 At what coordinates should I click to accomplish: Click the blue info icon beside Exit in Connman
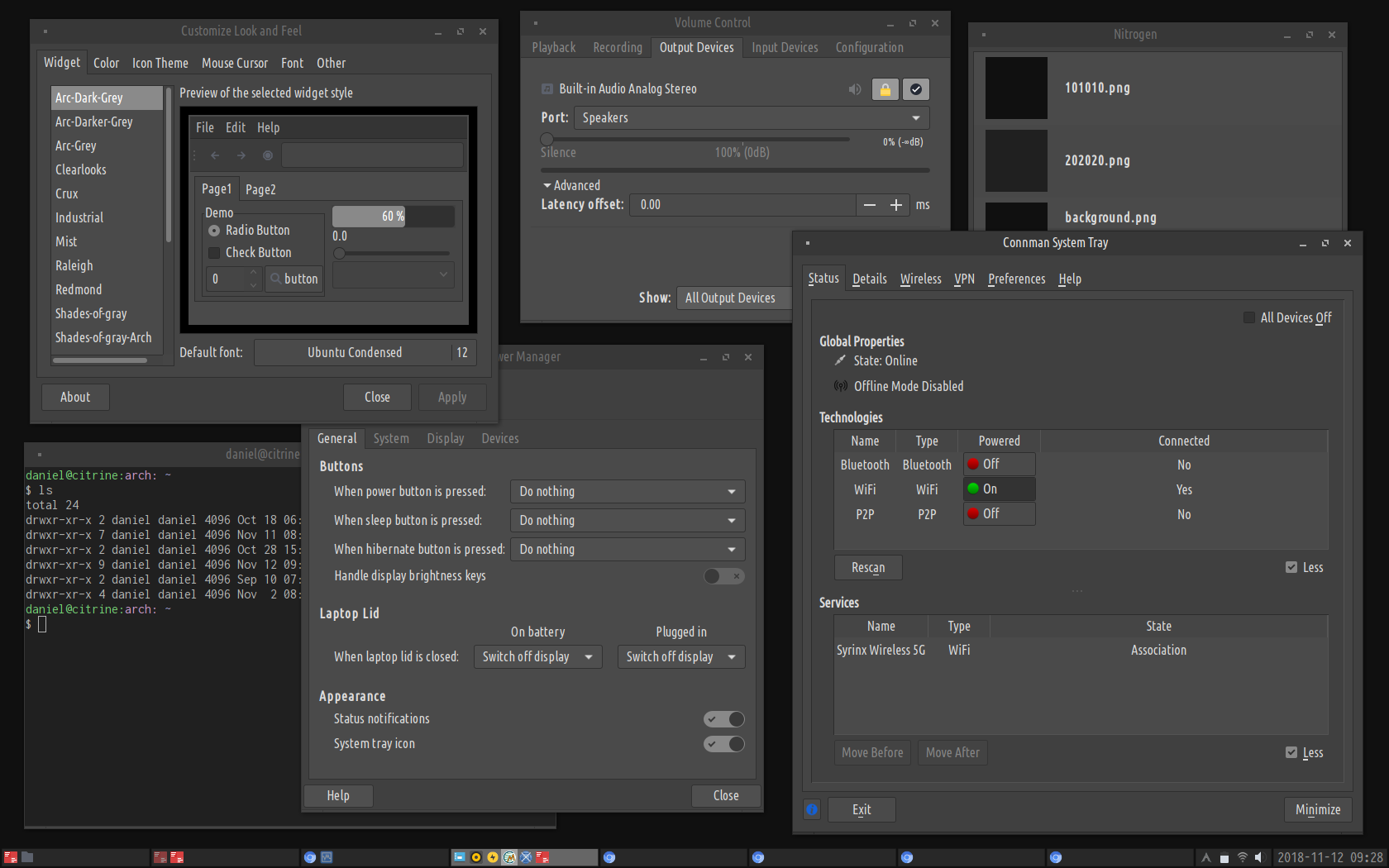pos(812,809)
